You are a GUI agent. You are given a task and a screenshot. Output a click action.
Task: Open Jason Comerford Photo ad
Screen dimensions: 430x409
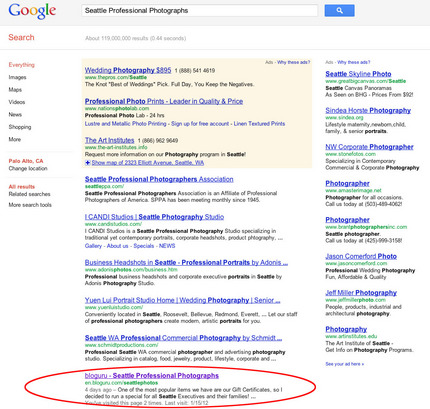coord(361,256)
